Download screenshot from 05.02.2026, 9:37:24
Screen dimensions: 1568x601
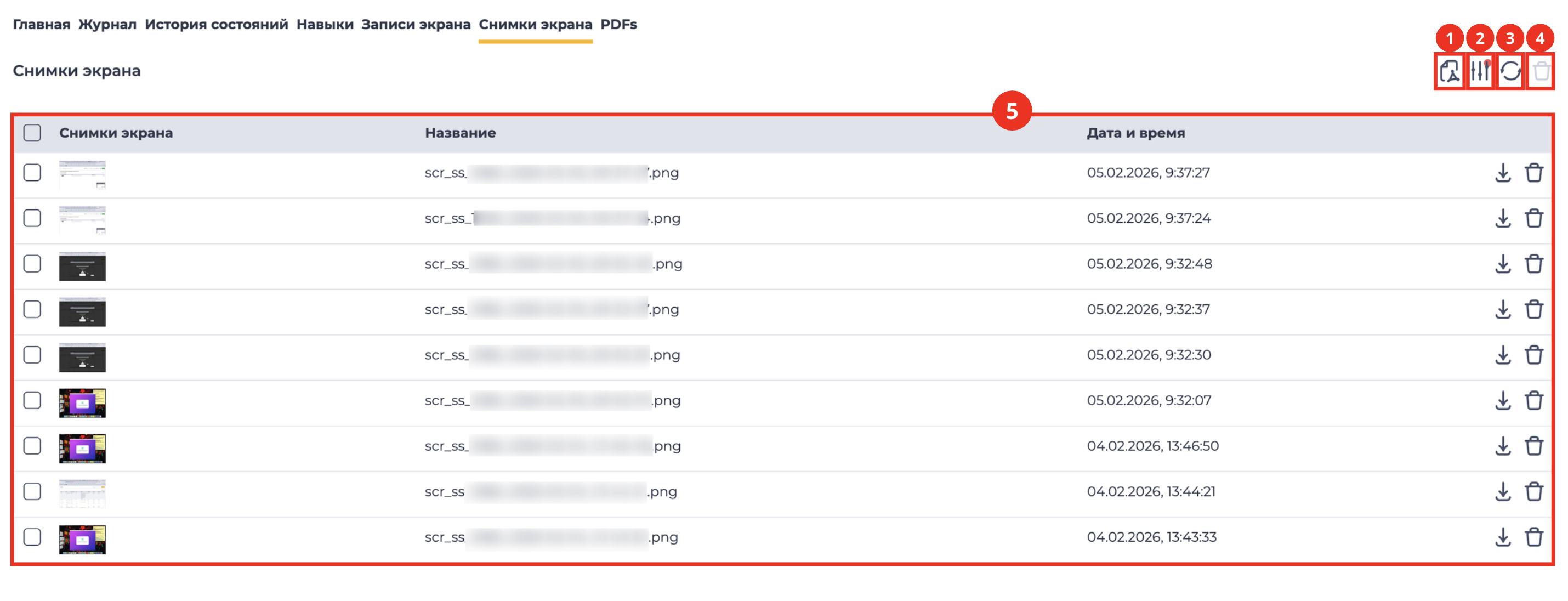tap(1503, 219)
